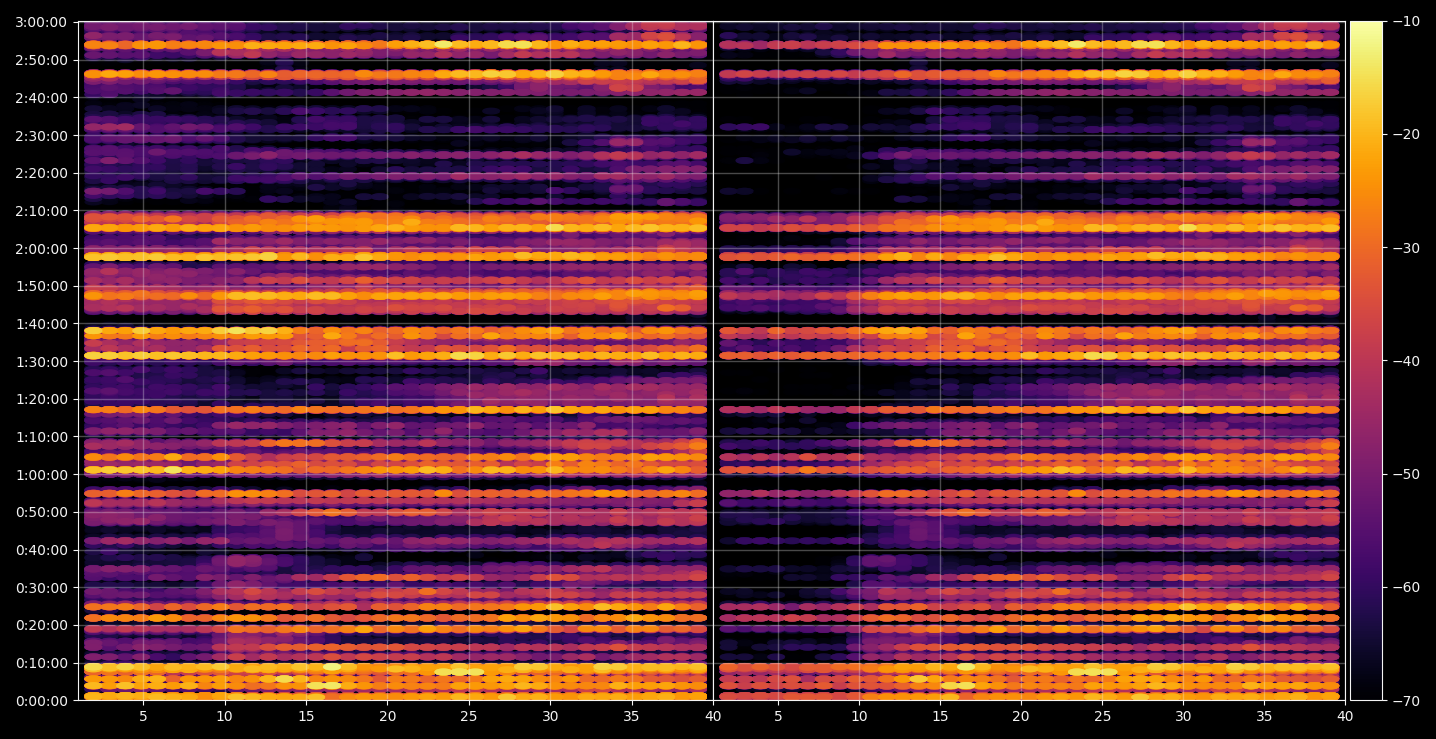Viewport: 1436px width, 739px height.
Task: Click x-axis label 35 of the left heatmap
Action: 632,717
